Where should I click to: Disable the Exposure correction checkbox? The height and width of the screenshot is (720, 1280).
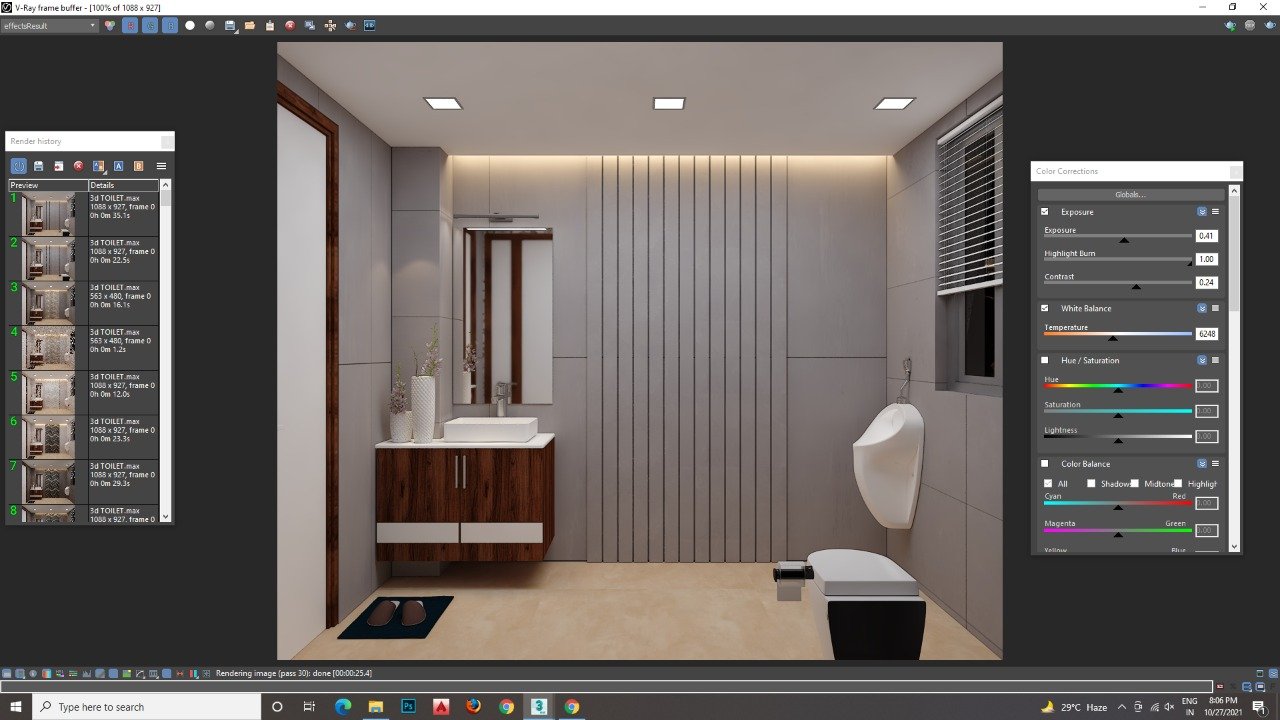coord(1045,212)
